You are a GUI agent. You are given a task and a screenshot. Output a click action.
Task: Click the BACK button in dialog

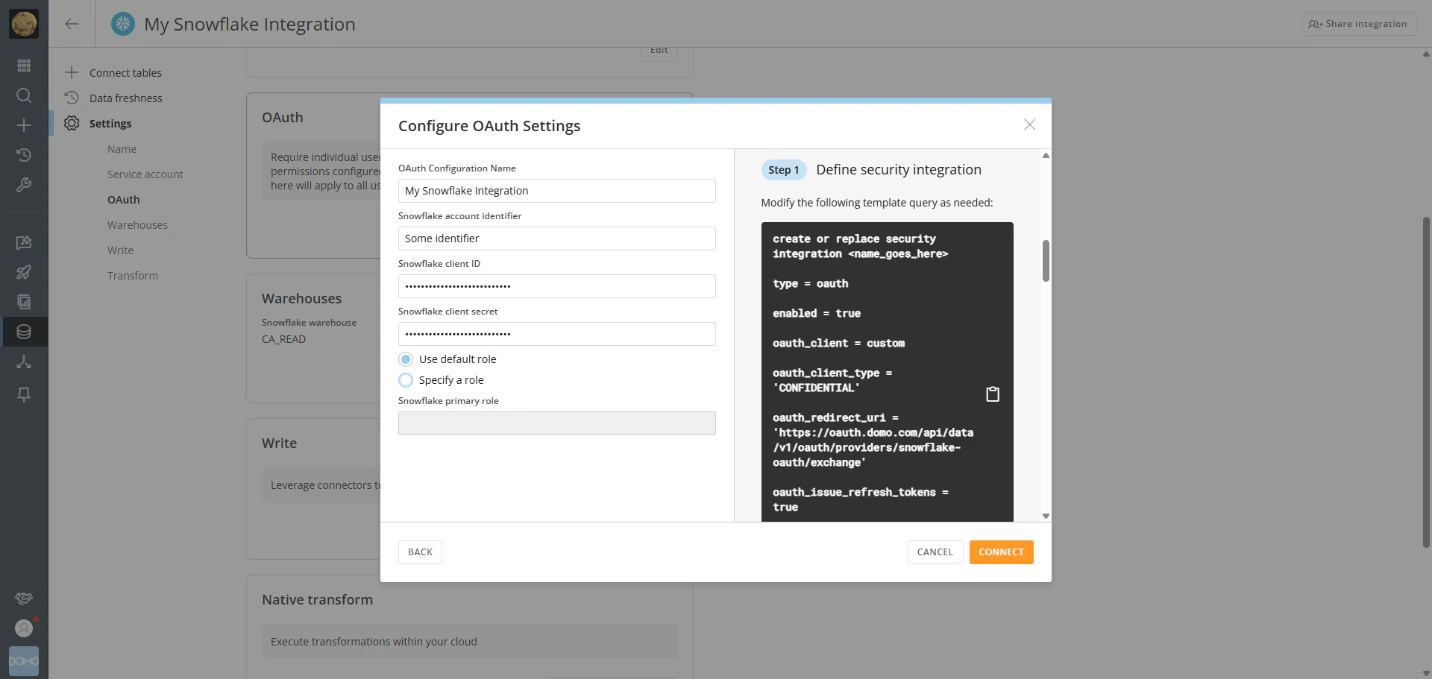[420, 552]
